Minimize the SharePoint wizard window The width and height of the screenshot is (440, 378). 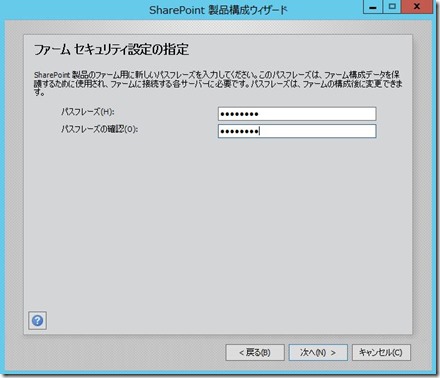pos(373,7)
